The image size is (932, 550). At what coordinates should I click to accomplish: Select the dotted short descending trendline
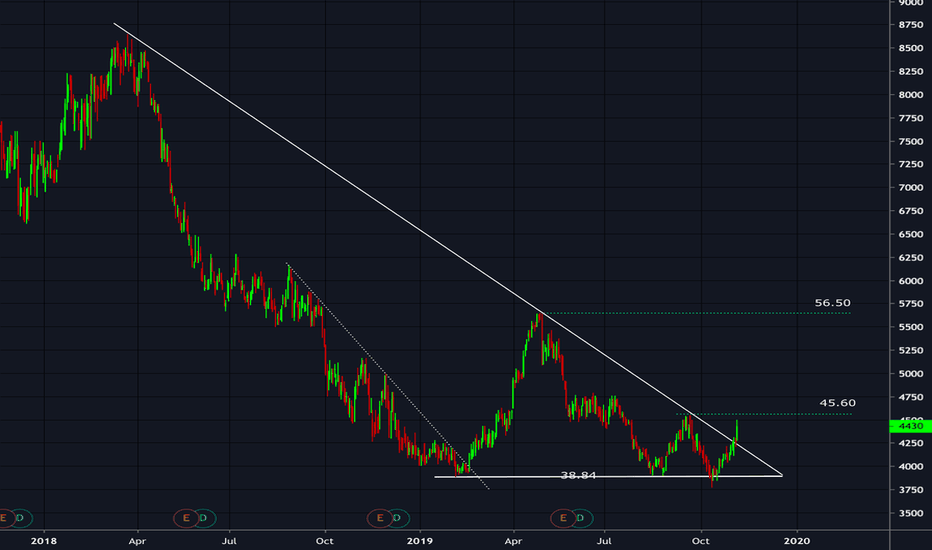click(x=388, y=376)
